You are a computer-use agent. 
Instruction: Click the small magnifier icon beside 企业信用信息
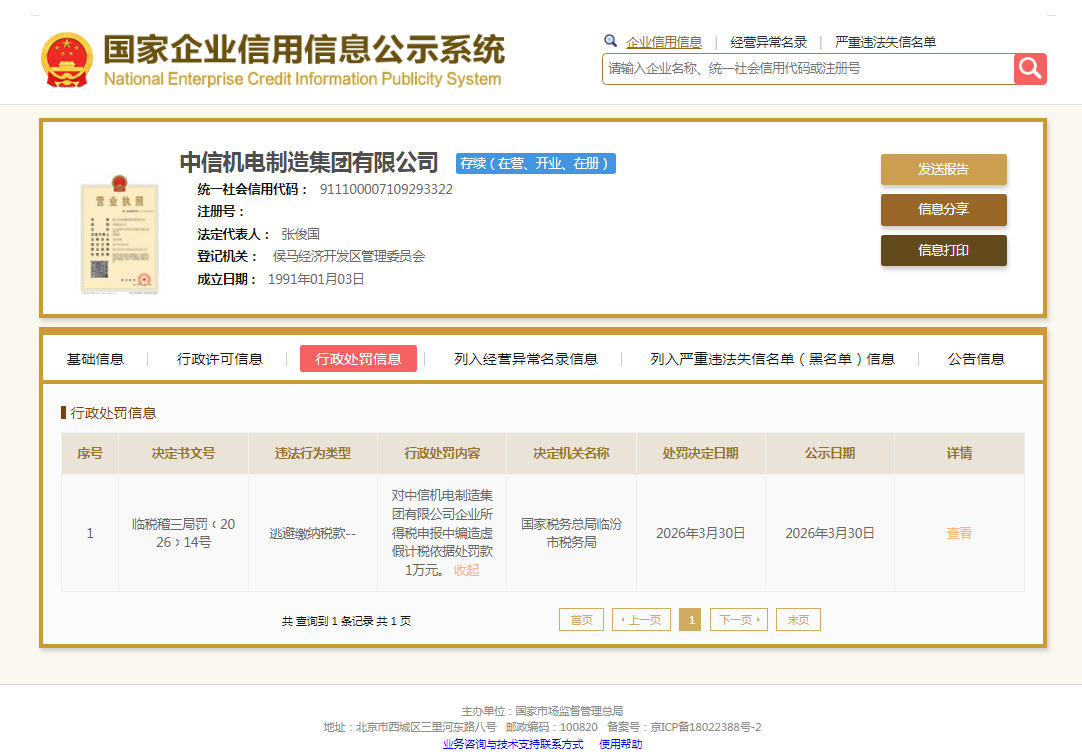click(611, 41)
